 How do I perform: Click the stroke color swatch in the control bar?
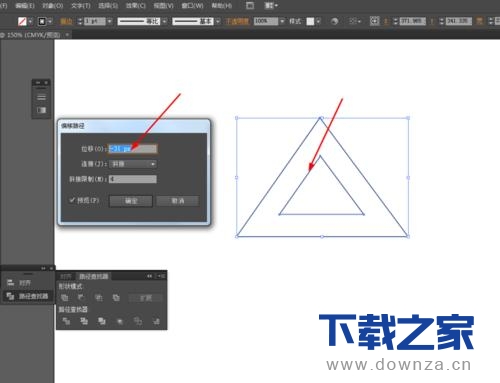(42, 22)
